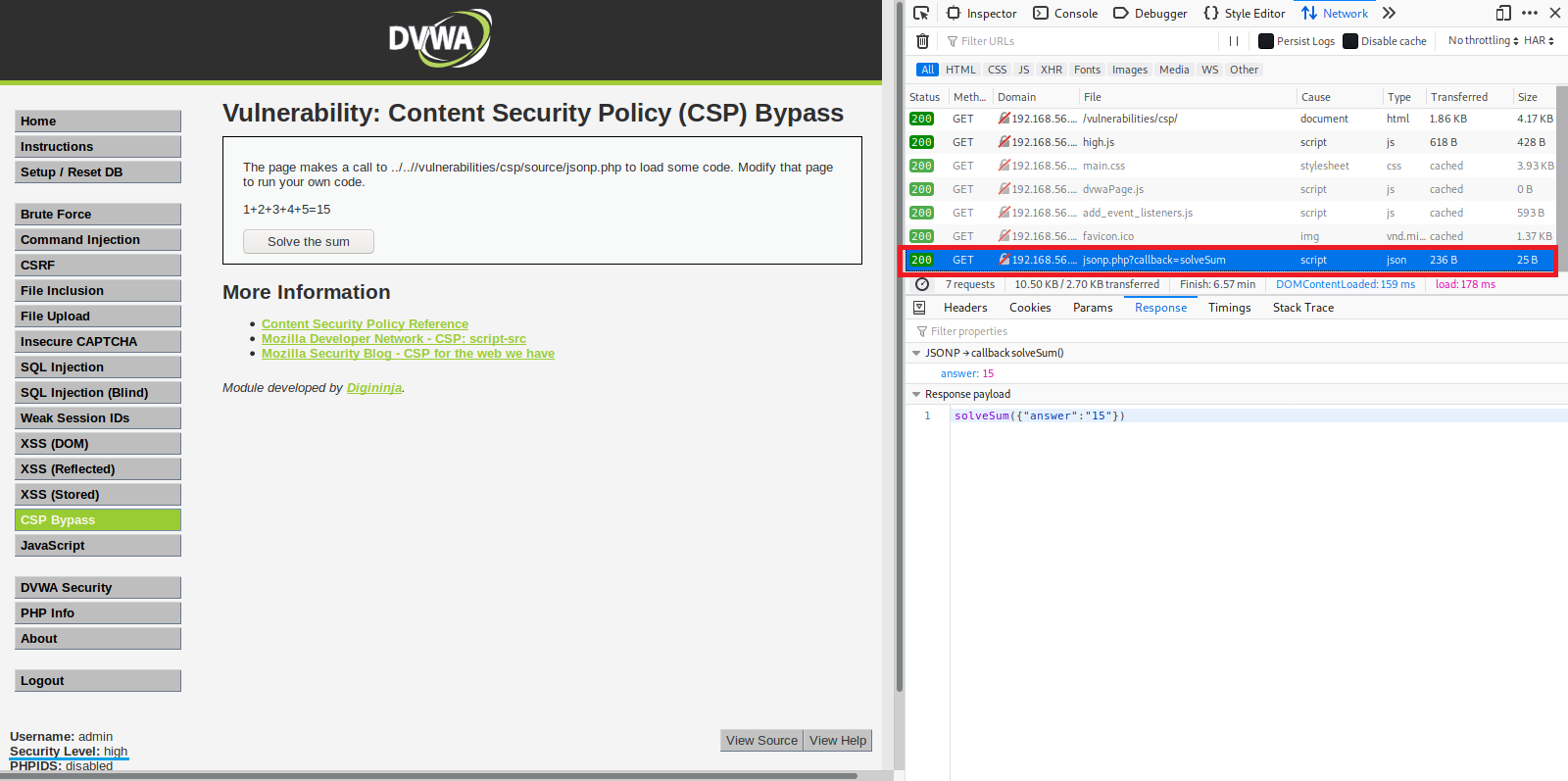Screen dimensions: 1568x781
Task: Open the Mozilla Developer Network CSP link
Action: click(x=394, y=339)
